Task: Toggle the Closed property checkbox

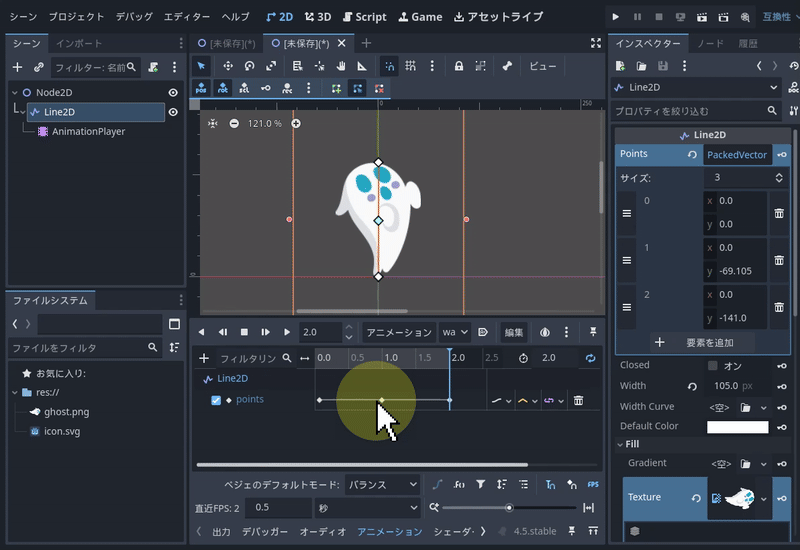Action: (713, 365)
